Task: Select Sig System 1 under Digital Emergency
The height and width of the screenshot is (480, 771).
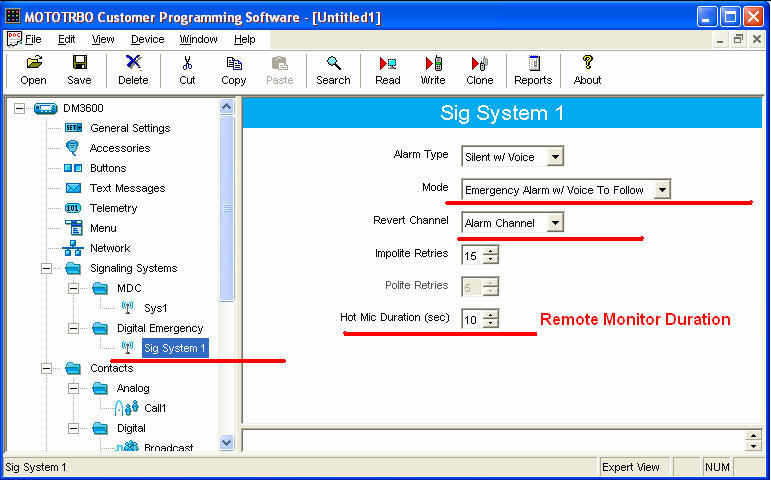Action: 175,348
